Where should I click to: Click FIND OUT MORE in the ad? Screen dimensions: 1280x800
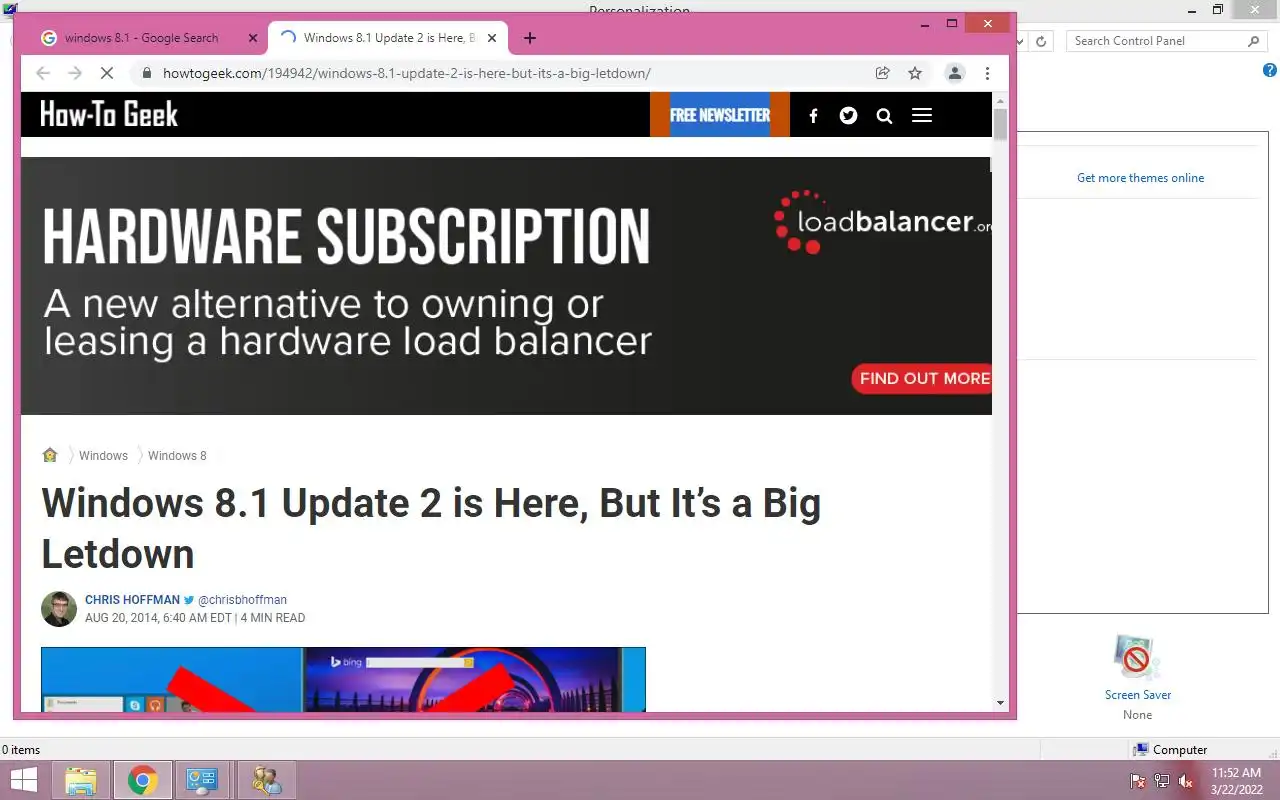point(924,379)
